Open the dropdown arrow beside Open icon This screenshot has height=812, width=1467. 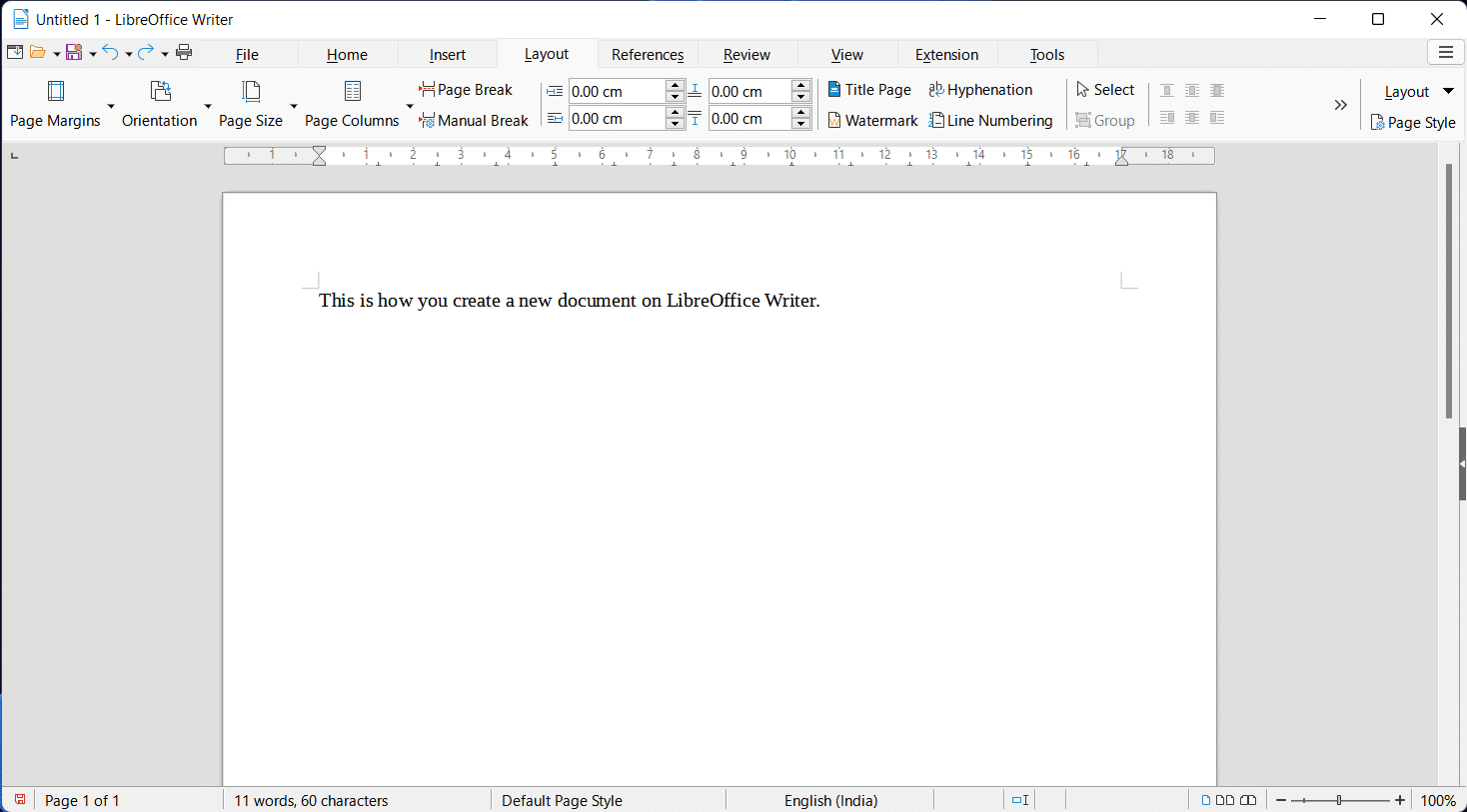coord(56,54)
